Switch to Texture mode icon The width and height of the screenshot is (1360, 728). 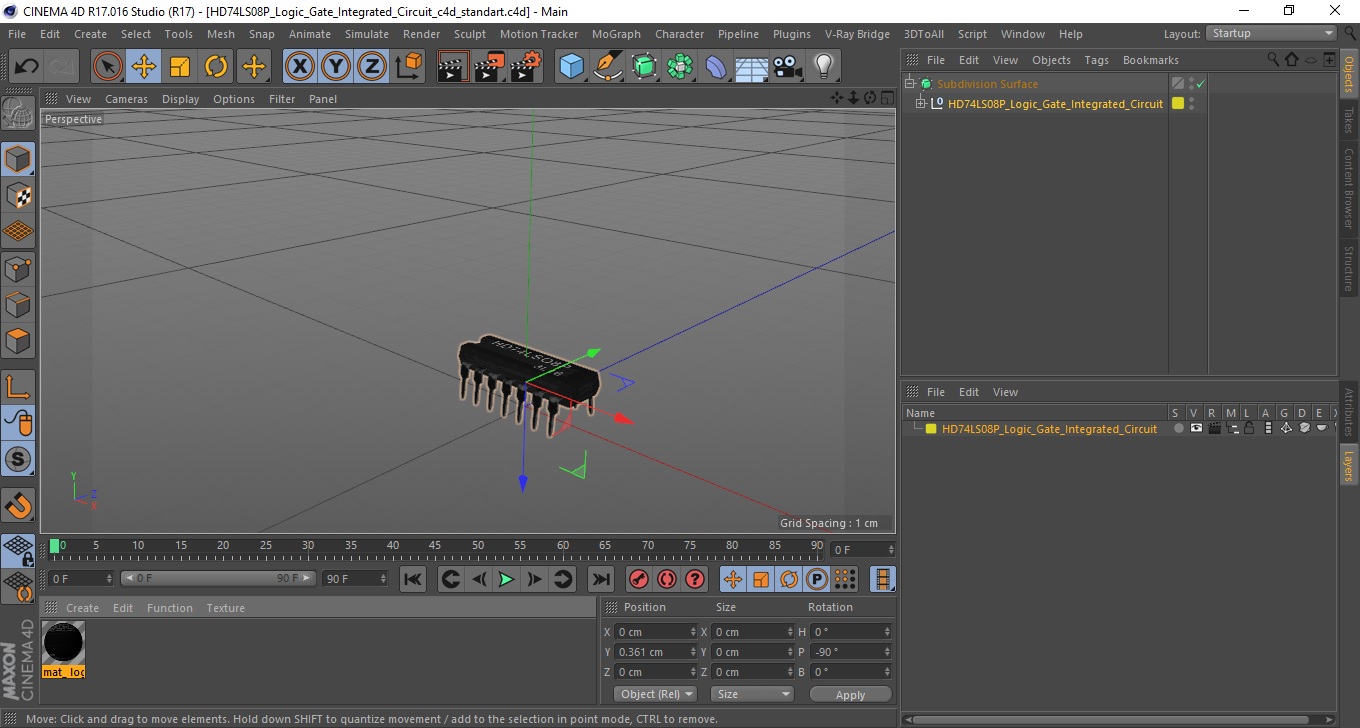18,195
